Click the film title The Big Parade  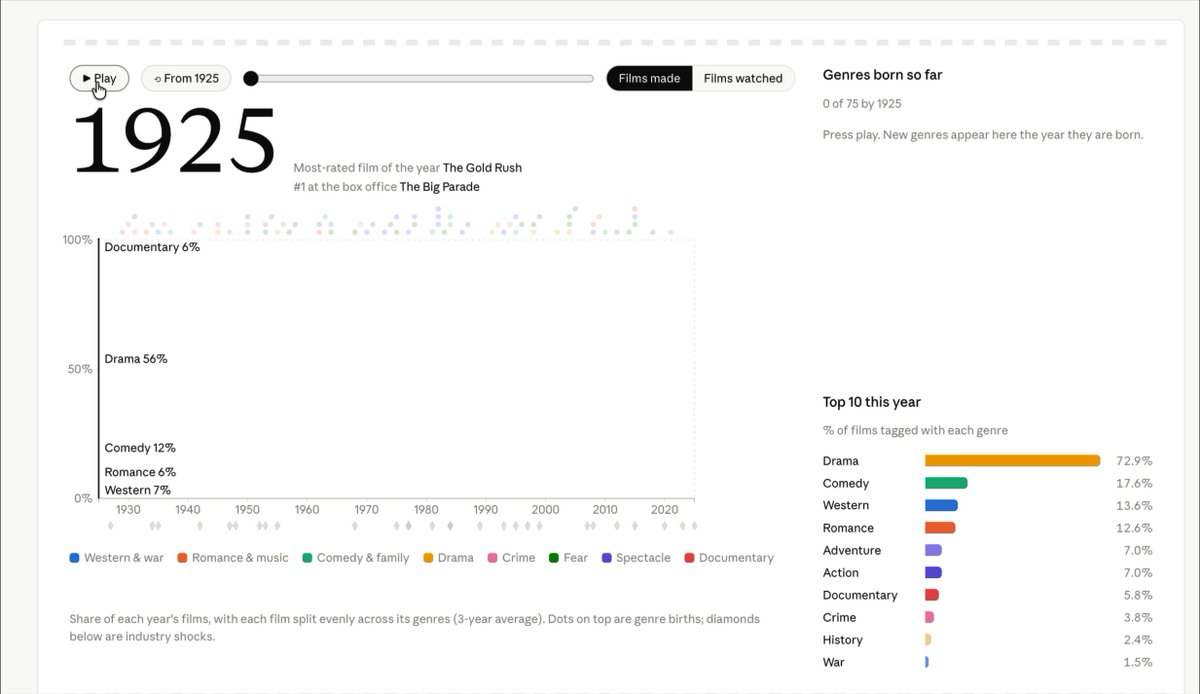440,187
